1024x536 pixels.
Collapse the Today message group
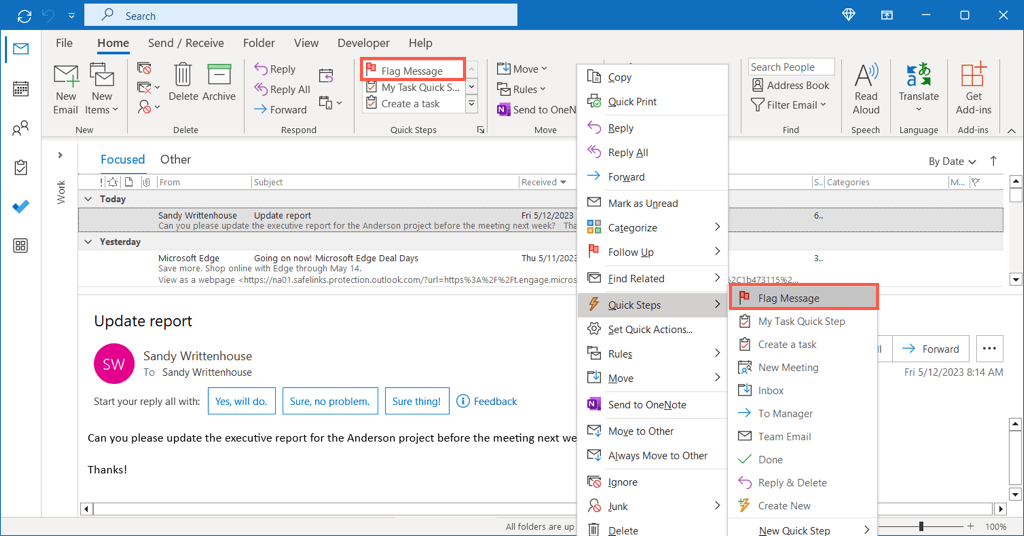(88, 199)
